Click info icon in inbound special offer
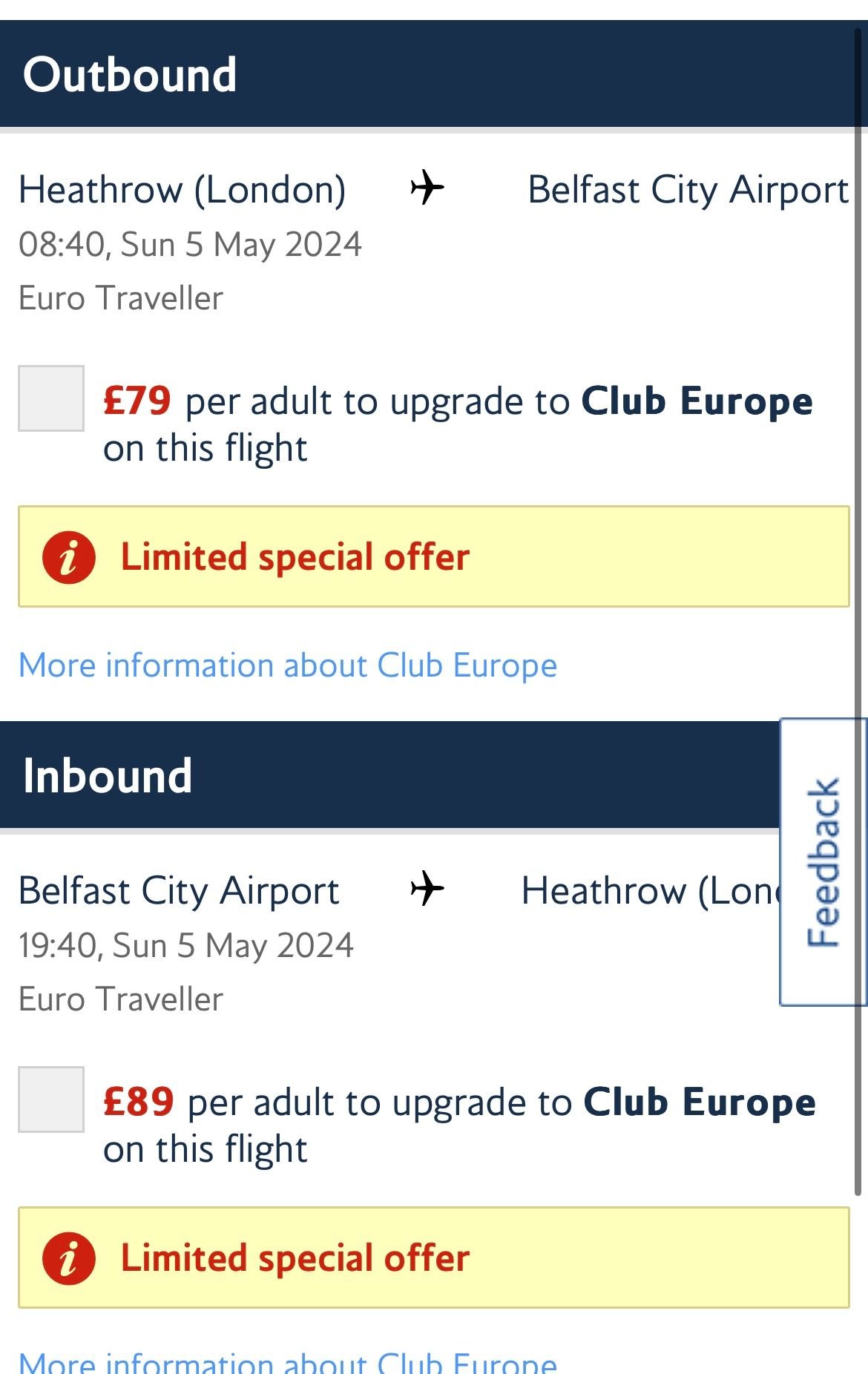Viewport: 868px width, 1374px height. (68, 1258)
